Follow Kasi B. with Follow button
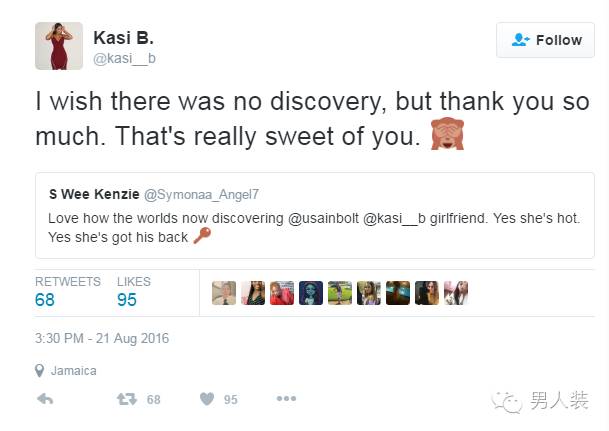 (545, 40)
